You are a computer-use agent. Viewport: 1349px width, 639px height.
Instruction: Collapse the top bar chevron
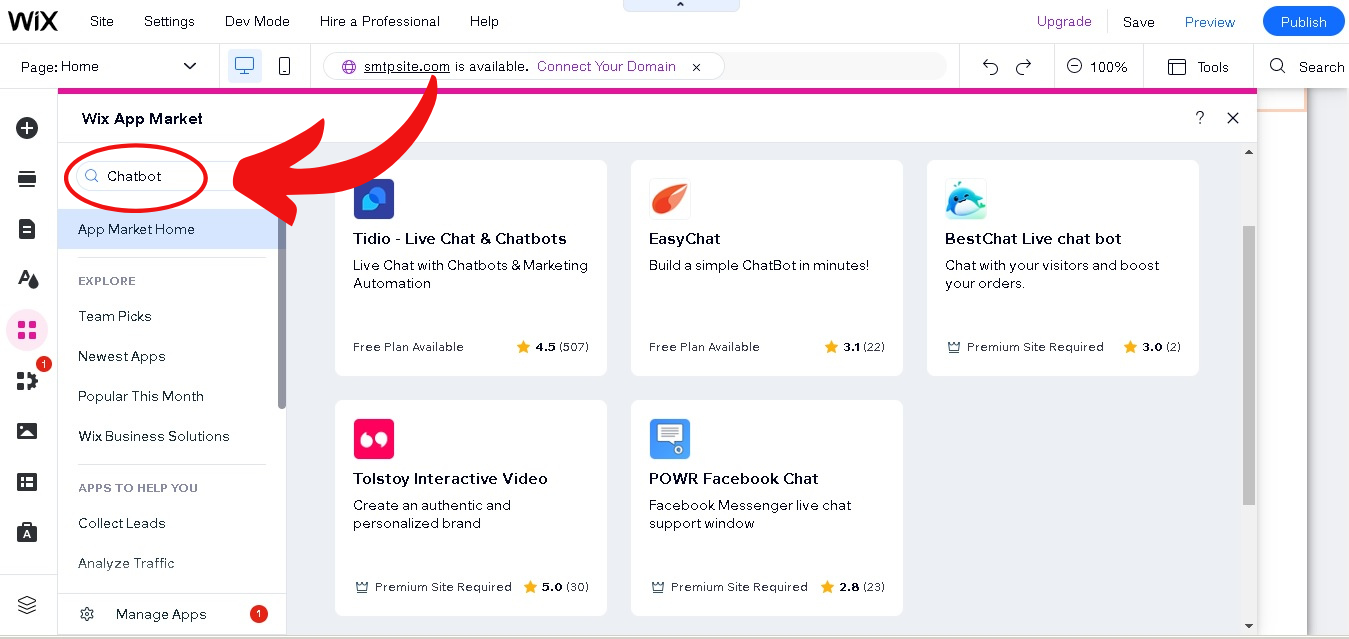coord(681,5)
